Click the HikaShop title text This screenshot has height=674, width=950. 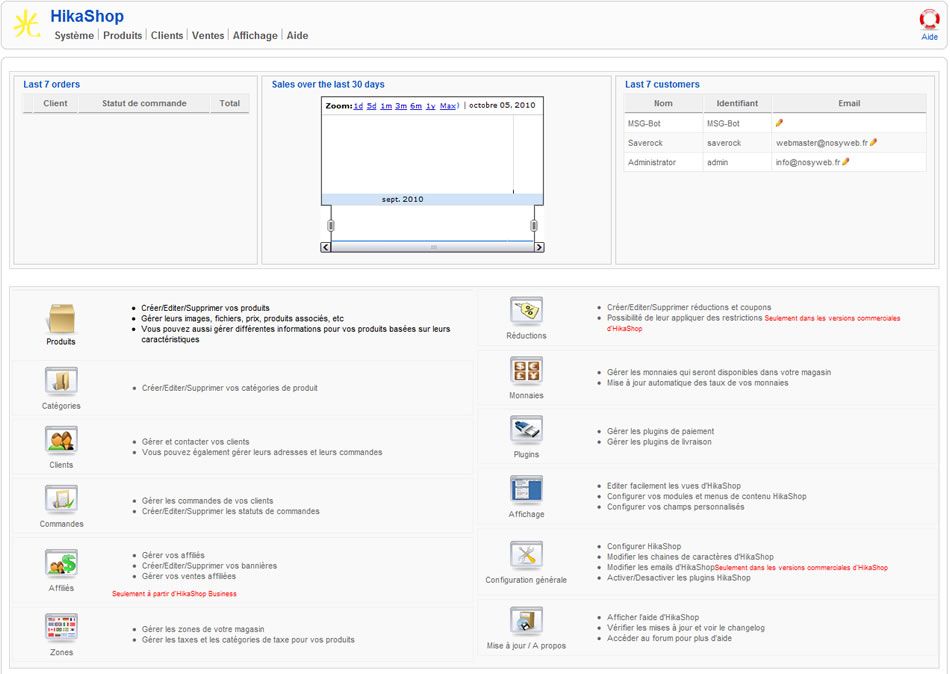click(87, 16)
